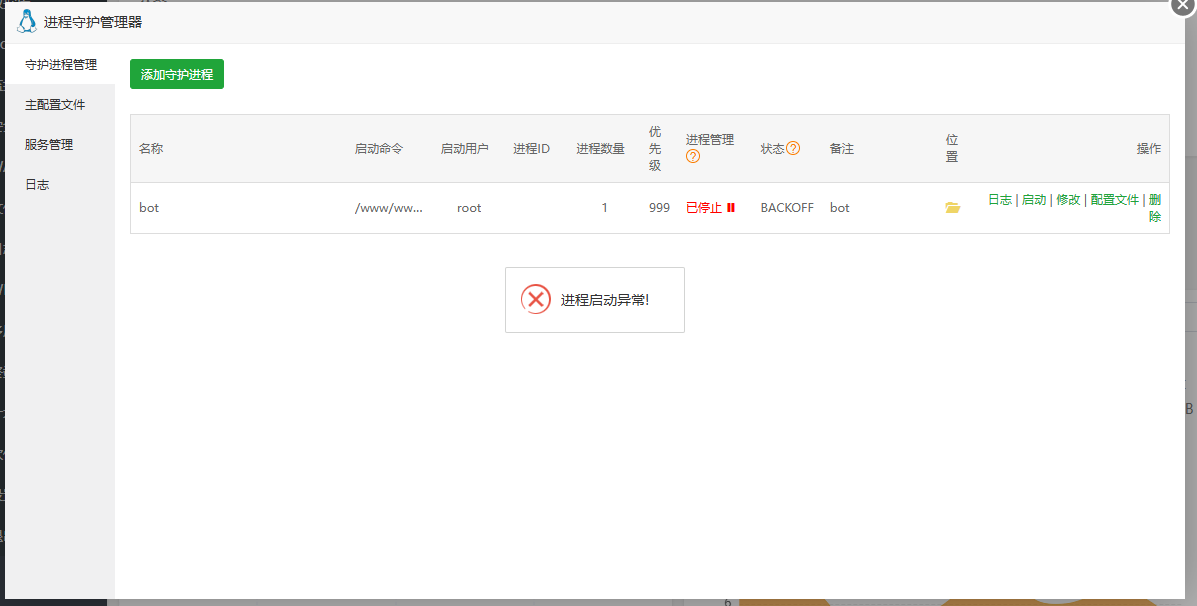Click error icon in 进程启动异常 message
Viewport: 1197px width, 606px height.
pos(536,300)
